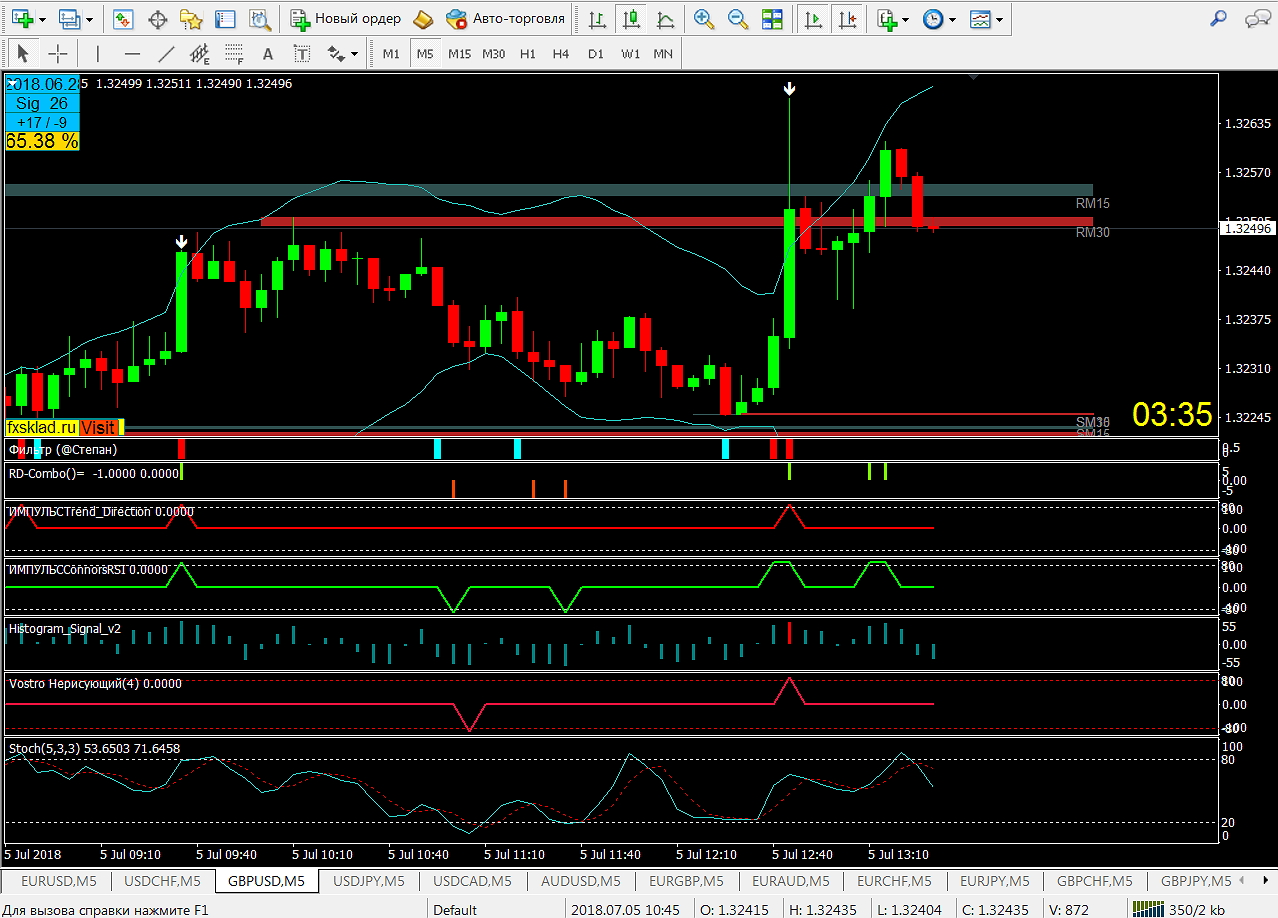
Task: Open the Market Watch panel icon
Action: tap(124, 18)
